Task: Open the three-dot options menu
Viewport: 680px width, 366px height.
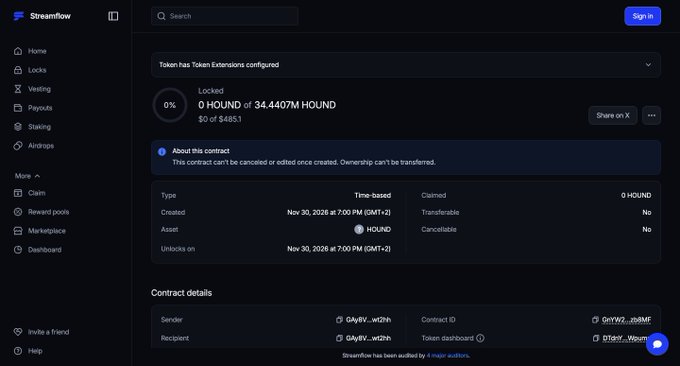Action: [x=651, y=115]
